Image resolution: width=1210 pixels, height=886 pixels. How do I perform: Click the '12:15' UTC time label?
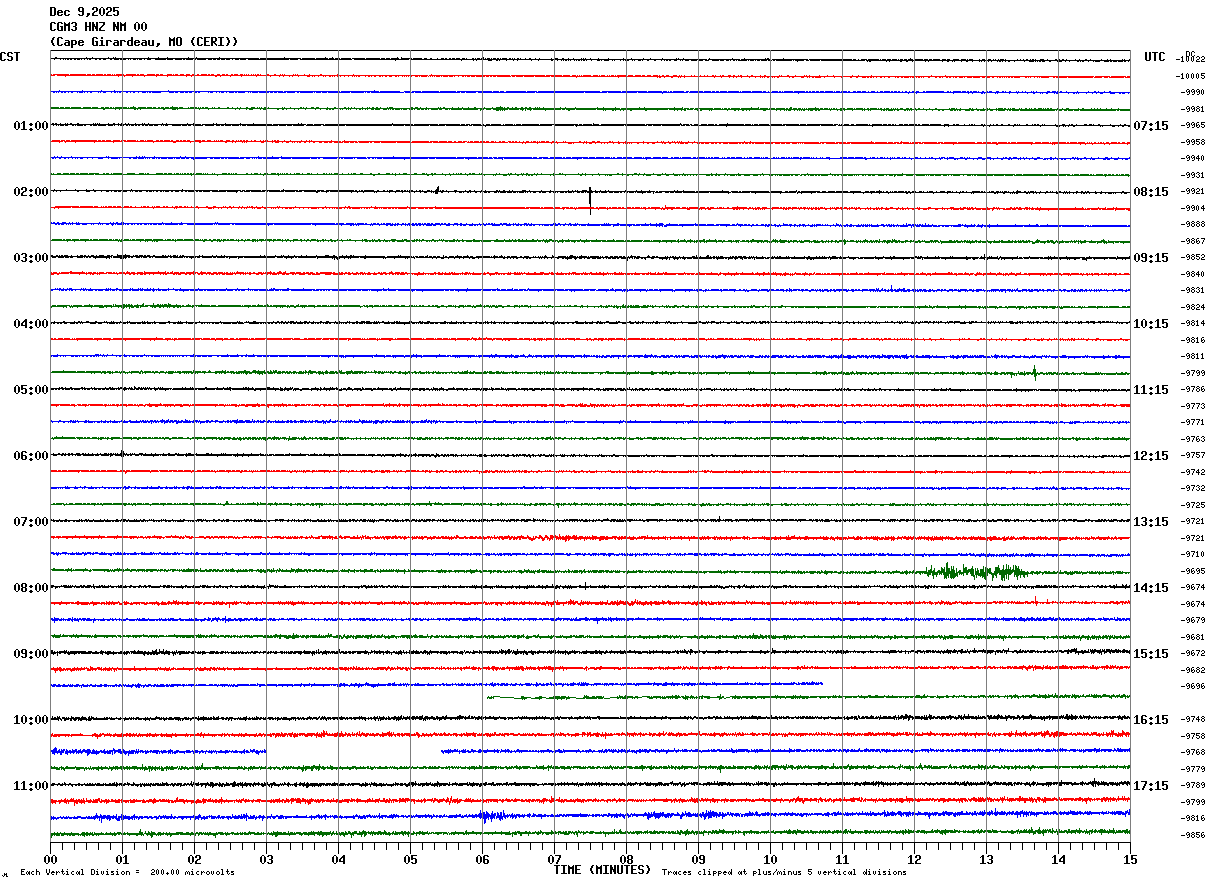pyautogui.click(x=1151, y=456)
